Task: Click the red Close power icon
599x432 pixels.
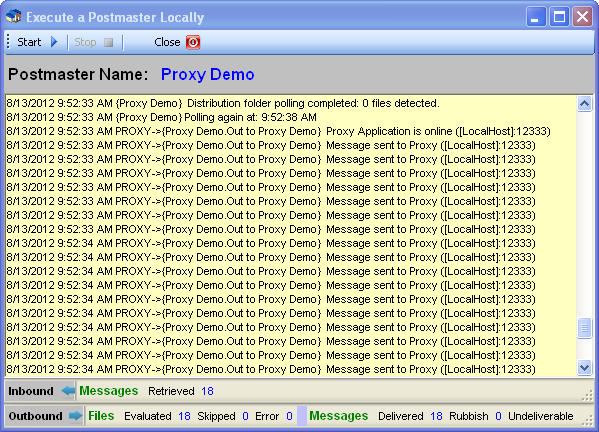Action: coord(193,42)
